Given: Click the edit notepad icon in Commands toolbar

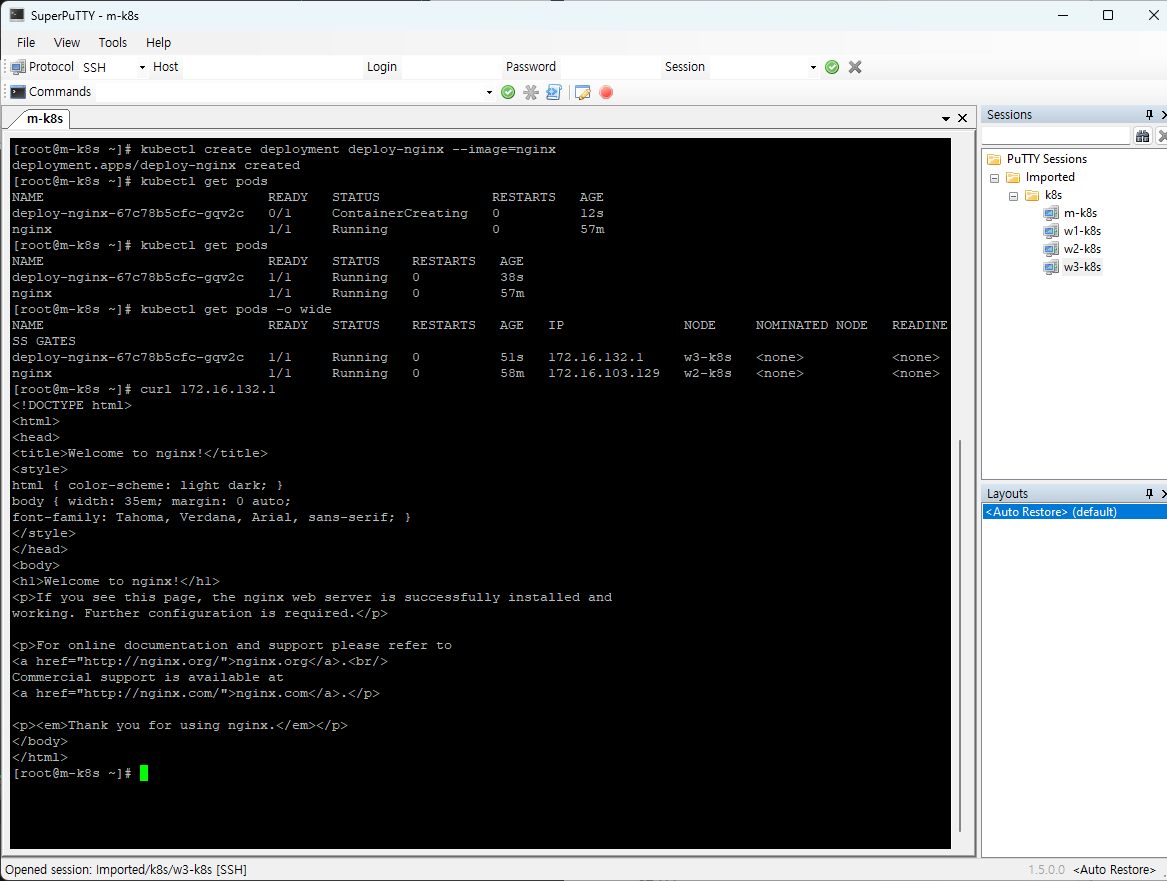Looking at the screenshot, I should 583,92.
